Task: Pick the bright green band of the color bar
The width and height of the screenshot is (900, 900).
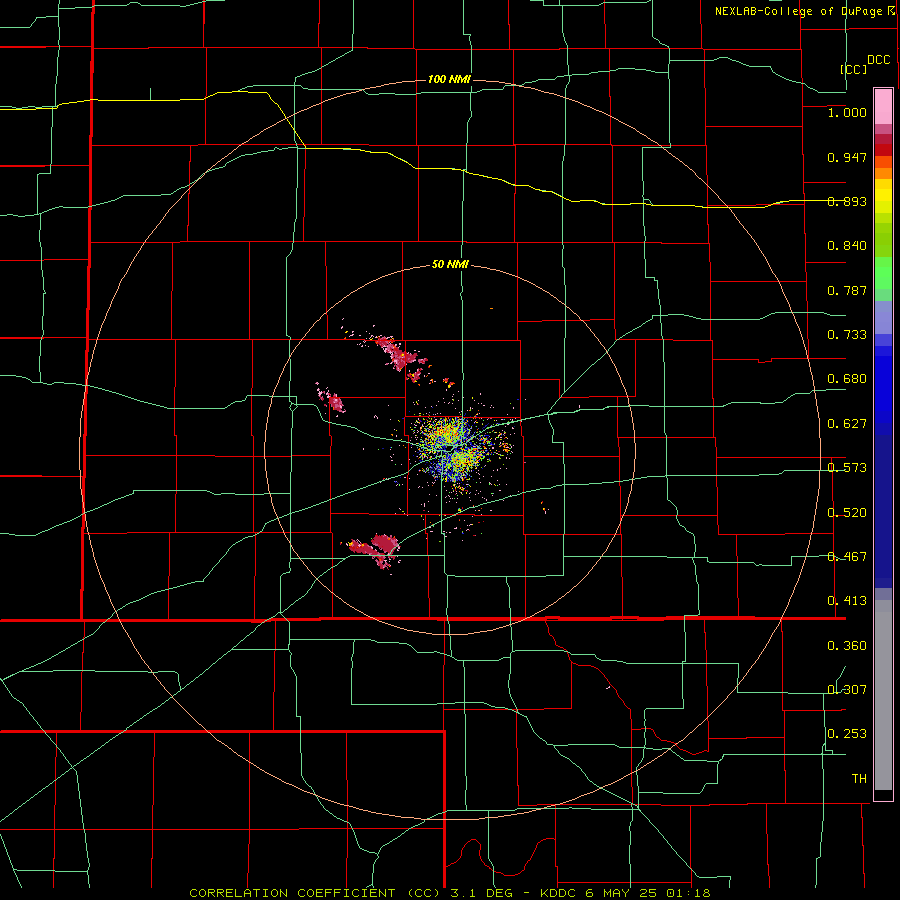Action: tap(883, 273)
